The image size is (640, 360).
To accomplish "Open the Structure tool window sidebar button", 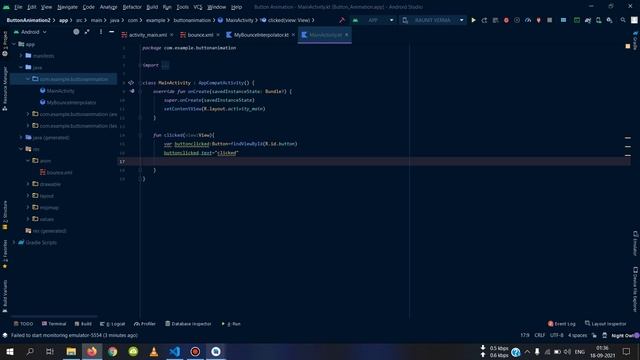I will pos(5,215).
